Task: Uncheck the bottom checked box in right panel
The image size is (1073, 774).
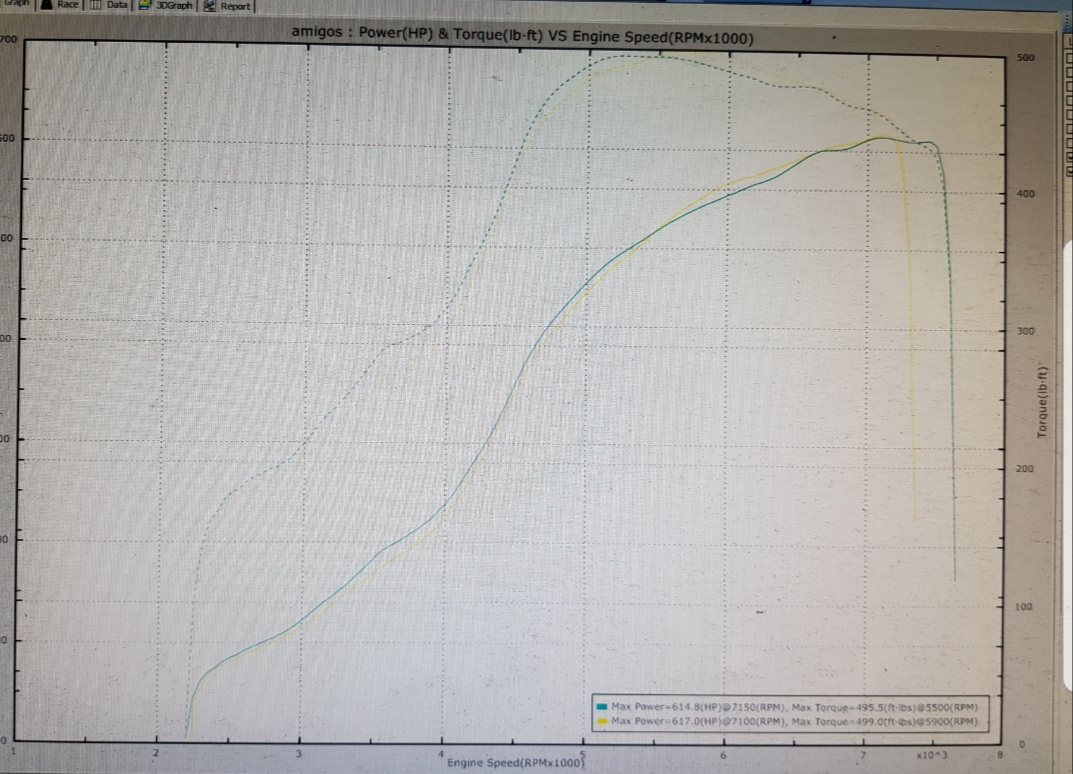Action: pos(1068,169)
